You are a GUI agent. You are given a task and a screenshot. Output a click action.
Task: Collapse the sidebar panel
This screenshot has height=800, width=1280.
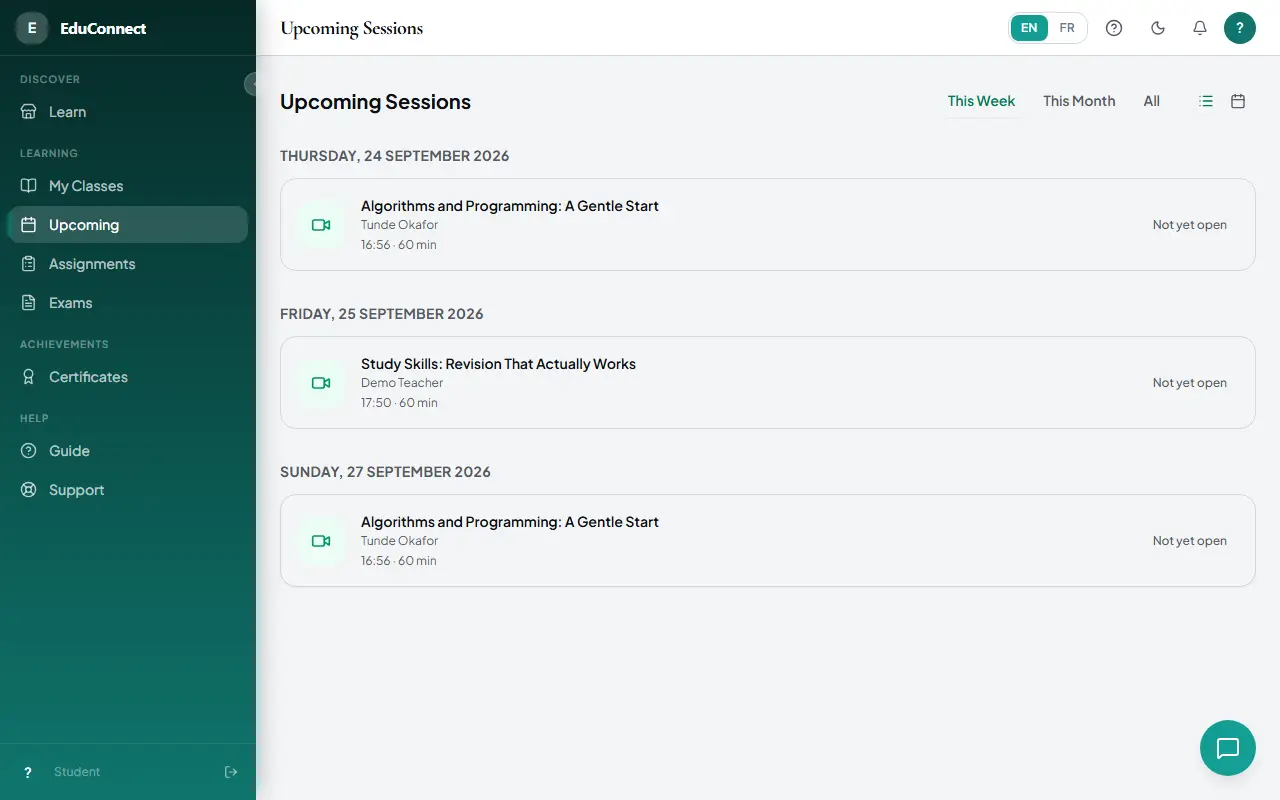[x=253, y=84]
